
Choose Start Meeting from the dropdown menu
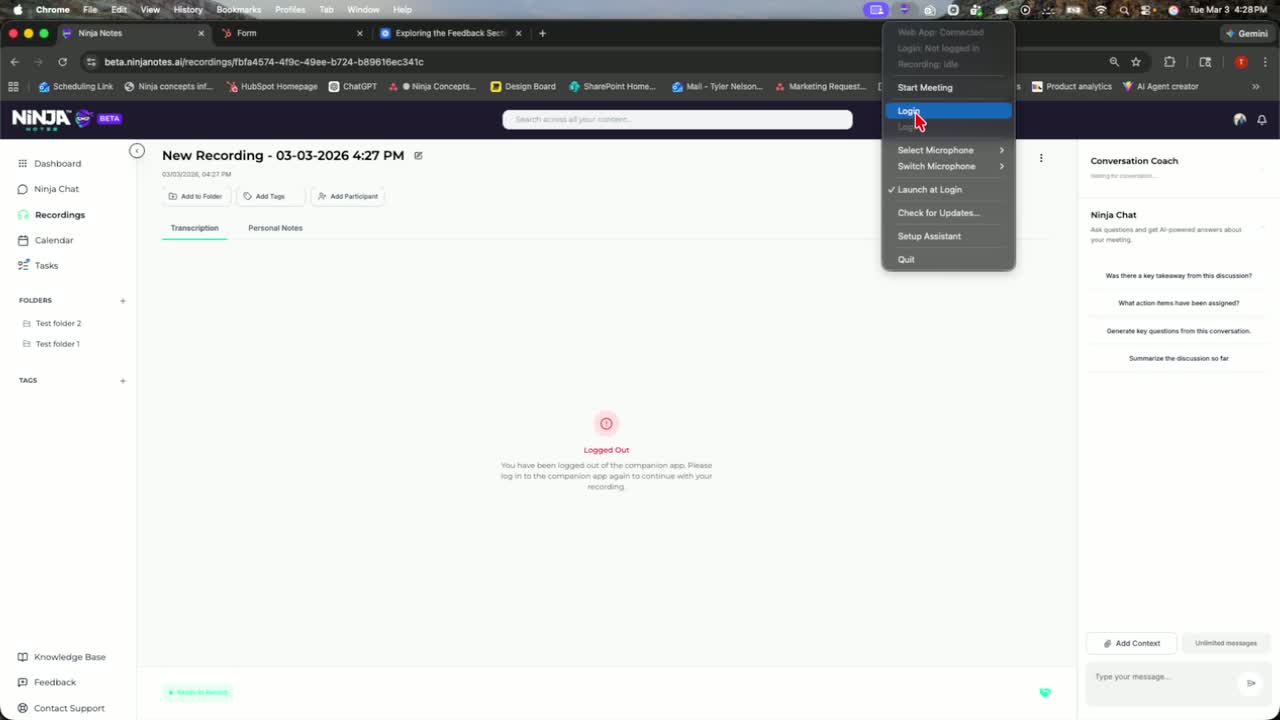coord(948,87)
